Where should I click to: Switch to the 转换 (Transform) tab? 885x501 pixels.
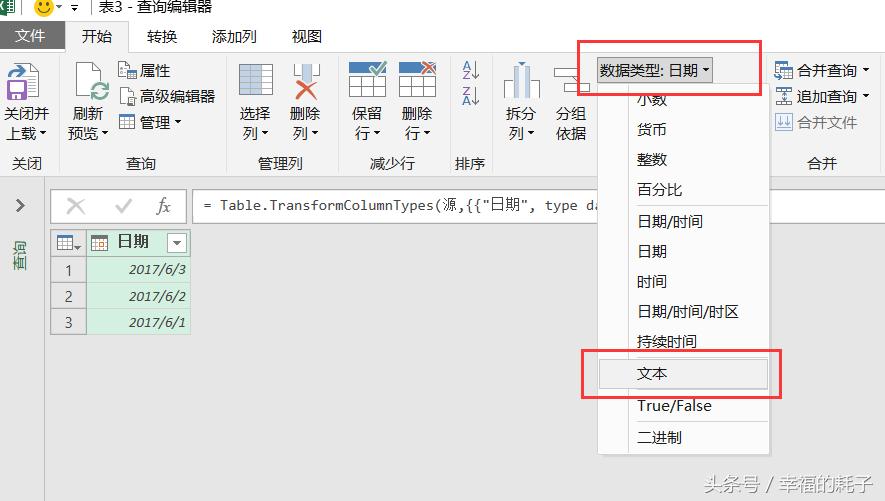coord(162,36)
